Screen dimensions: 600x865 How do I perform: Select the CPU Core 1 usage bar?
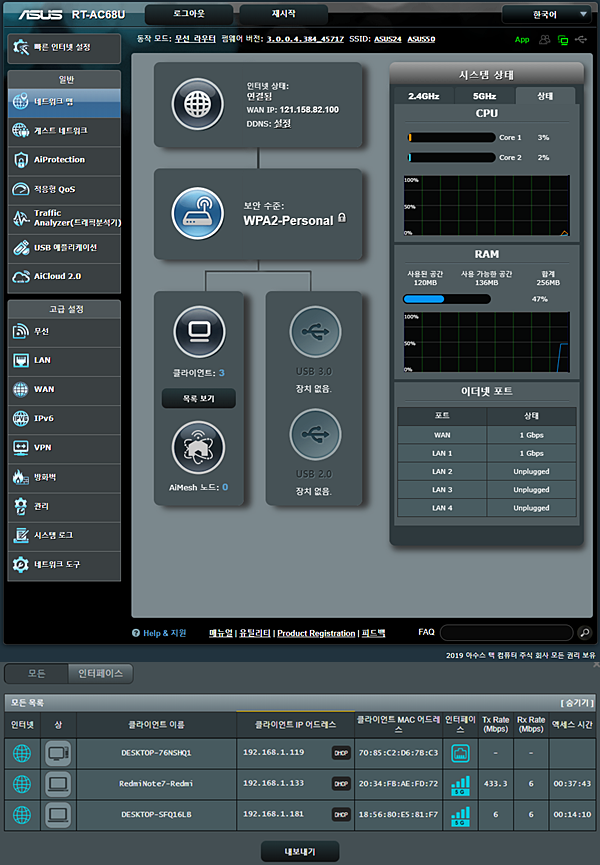451,137
